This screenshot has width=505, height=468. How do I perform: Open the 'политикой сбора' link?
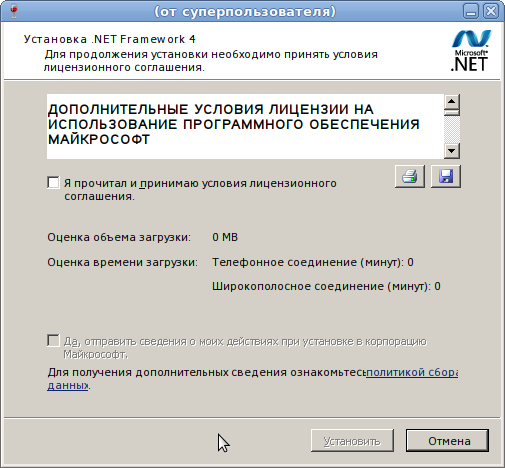pos(412,372)
